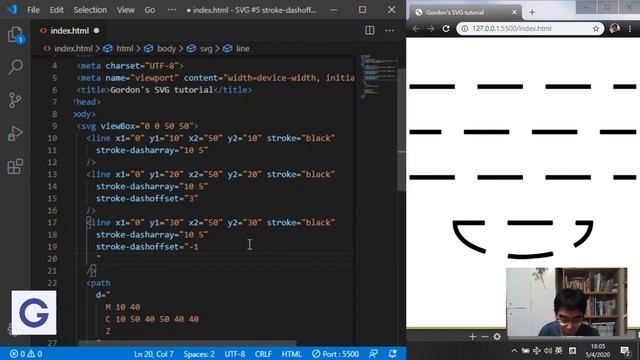Click the horizontal editor scrollbar
The image size is (640, 360).
(187, 344)
